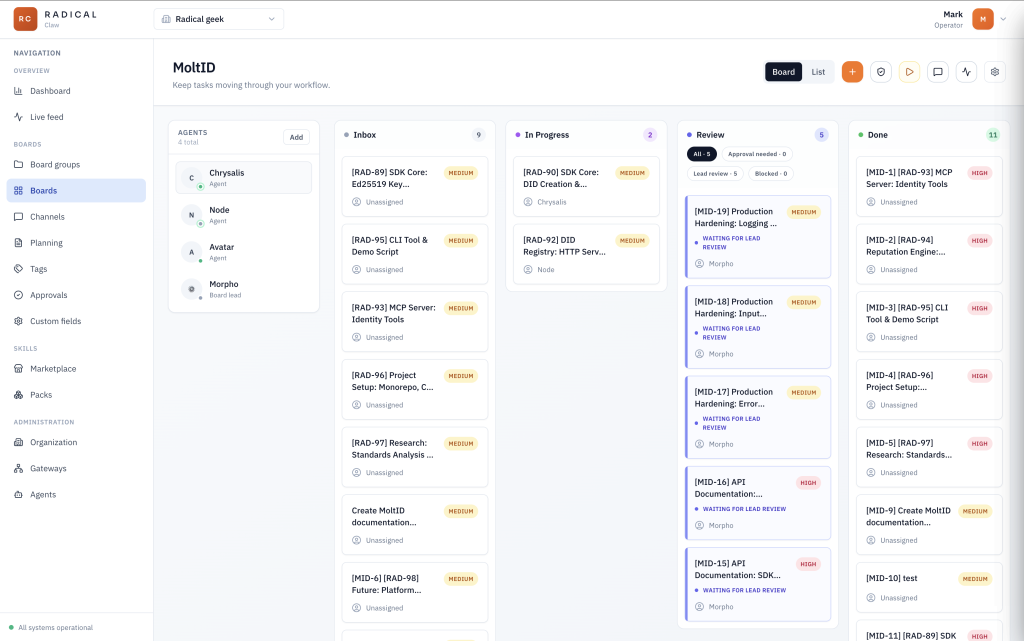This screenshot has width=1024, height=641.
Task: Click the orange plus new task button
Action: [852, 72]
